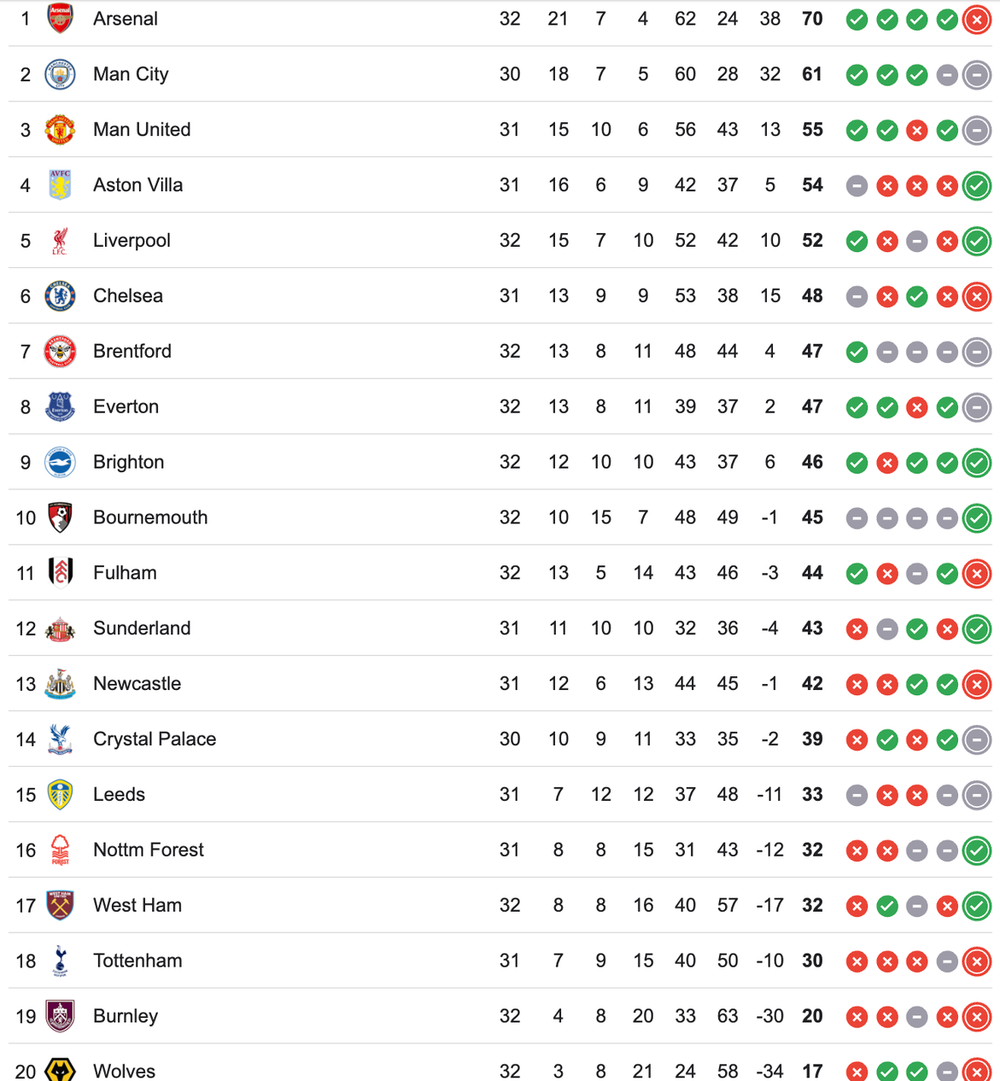
Task: Click the Liverpool crest icon
Action: pos(60,240)
